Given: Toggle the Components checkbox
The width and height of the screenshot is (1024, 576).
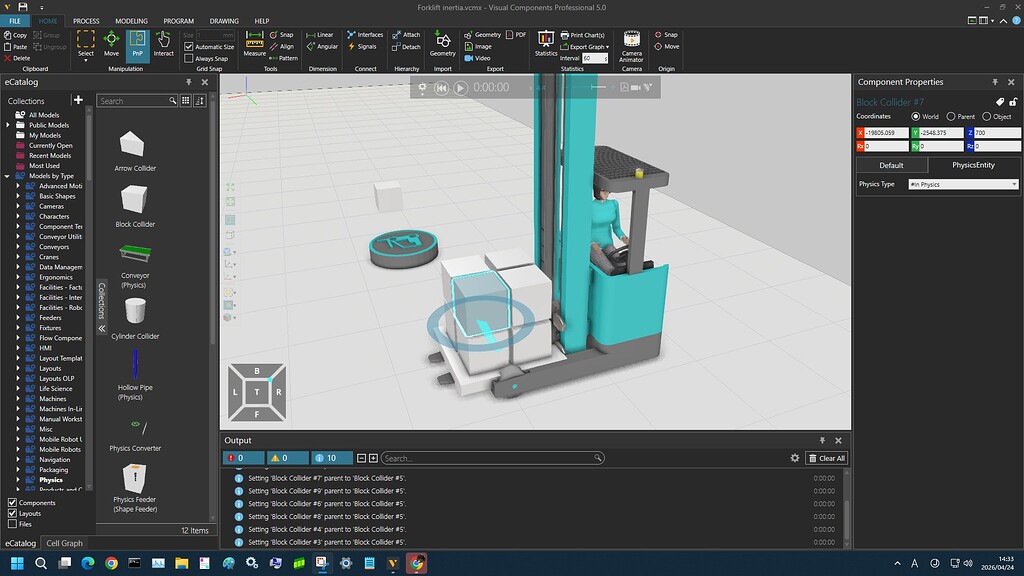Looking at the screenshot, I should [x=12, y=502].
